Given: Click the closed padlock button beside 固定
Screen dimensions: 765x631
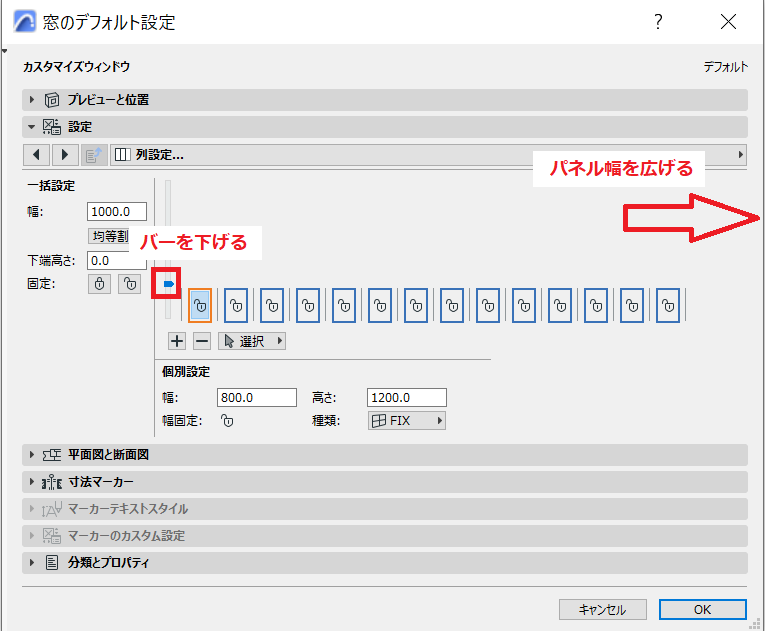Looking at the screenshot, I should [x=100, y=284].
